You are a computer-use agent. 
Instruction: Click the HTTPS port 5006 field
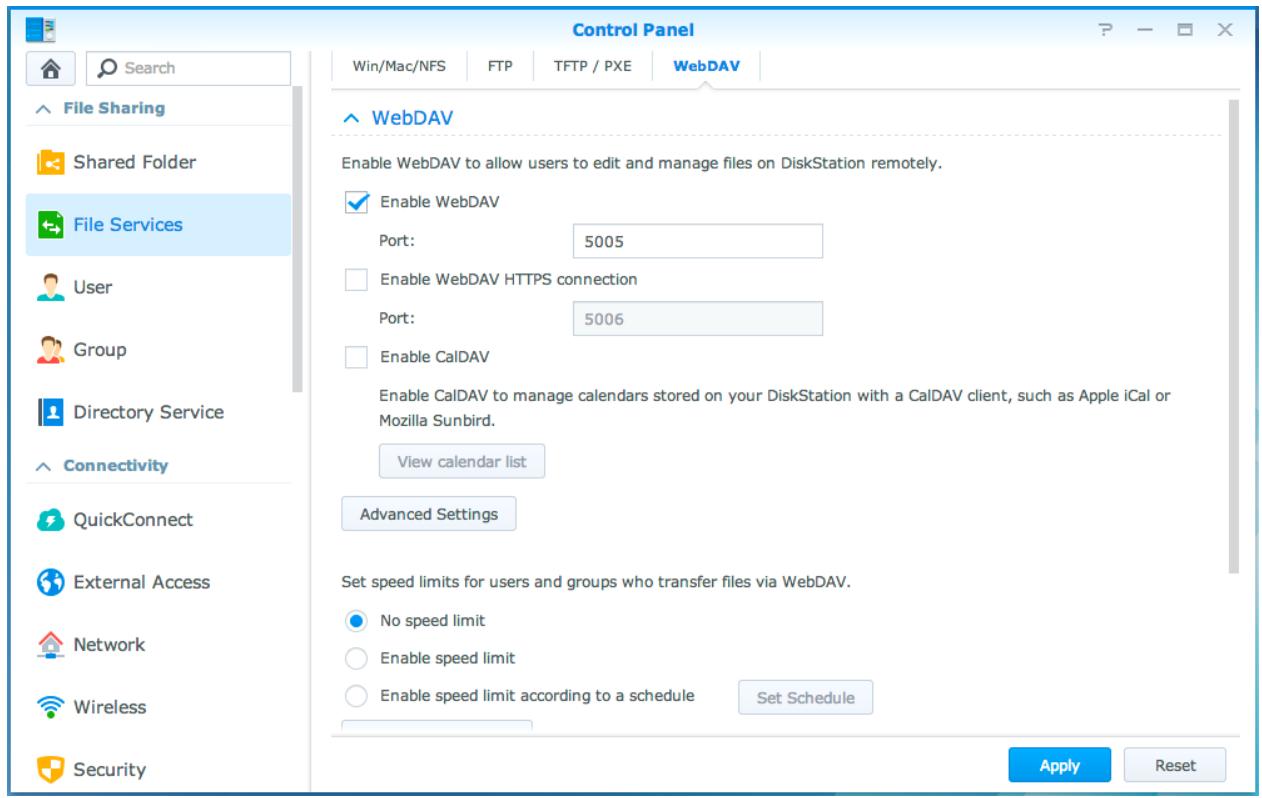(697, 319)
